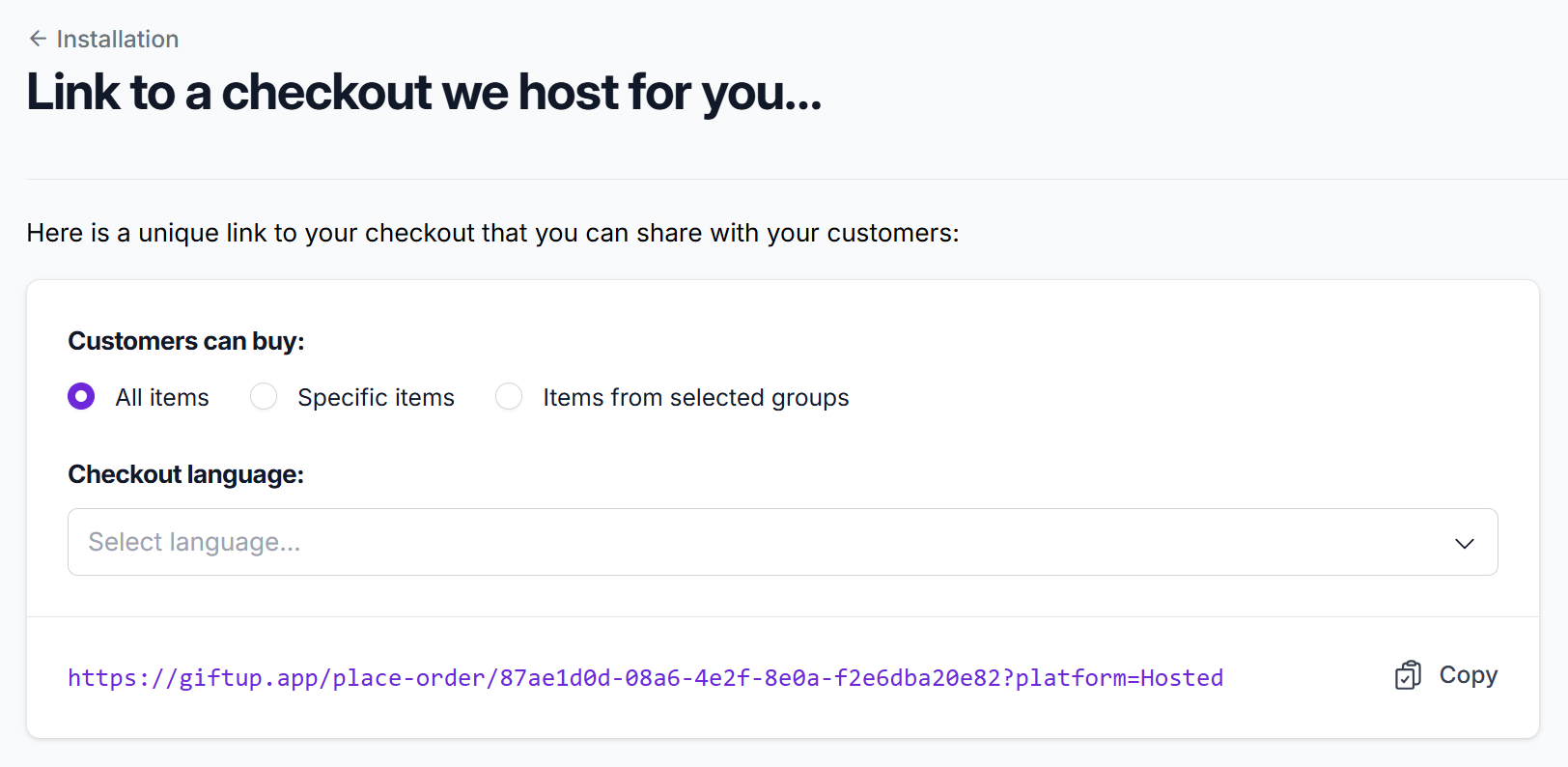Click the "Link to a checkout" page heading
The width and height of the screenshot is (1568, 767).
424,93
